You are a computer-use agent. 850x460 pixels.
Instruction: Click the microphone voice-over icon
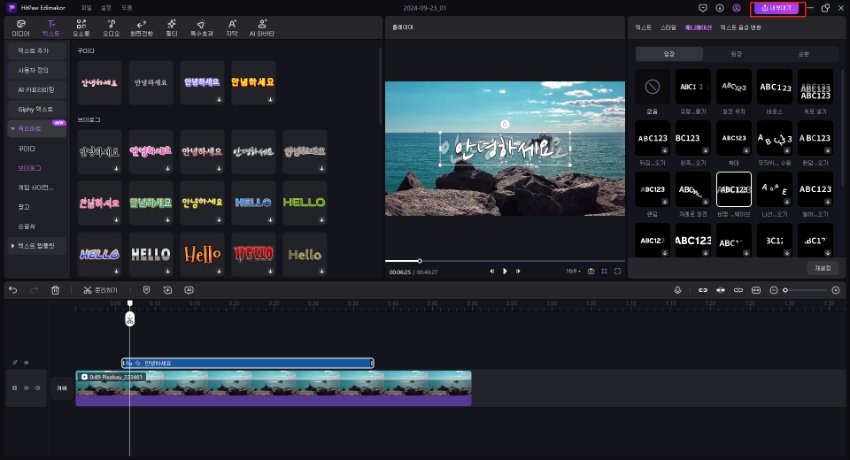click(678, 290)
